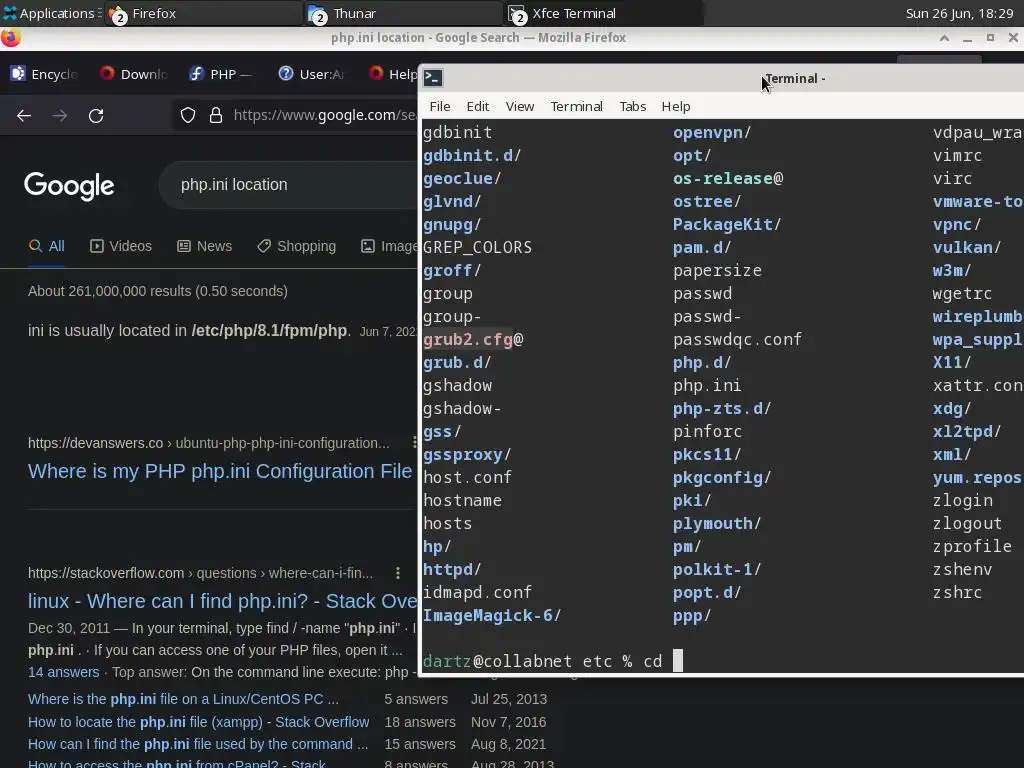This screenshot has height=768, width=1024.
Task: Open How to locate the php.ini file (xampp) link
Action: point(199,722)
